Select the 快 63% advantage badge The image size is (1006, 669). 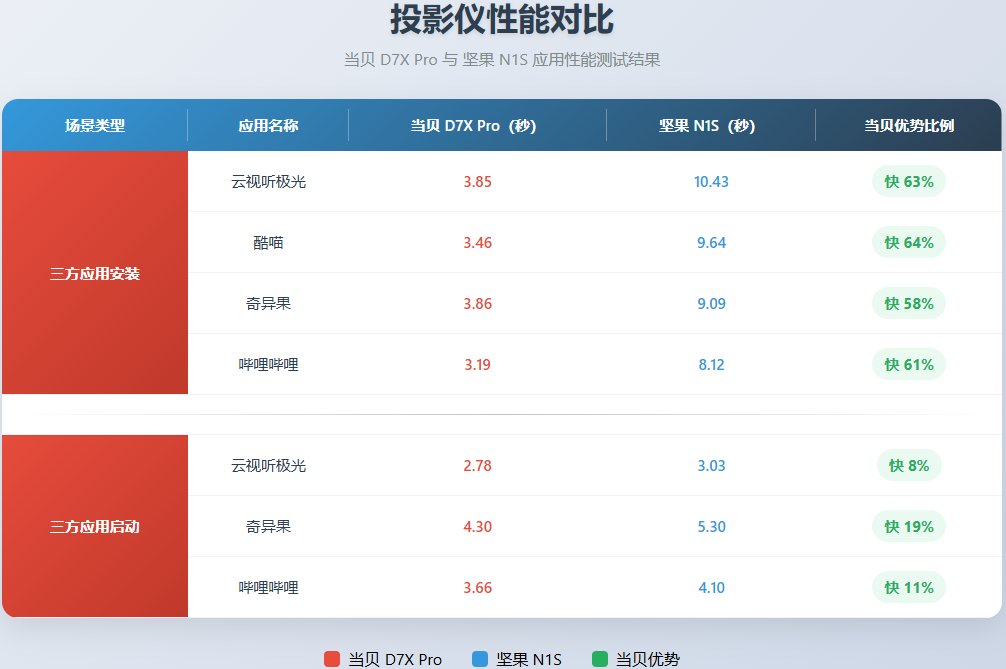click(908, 182)
